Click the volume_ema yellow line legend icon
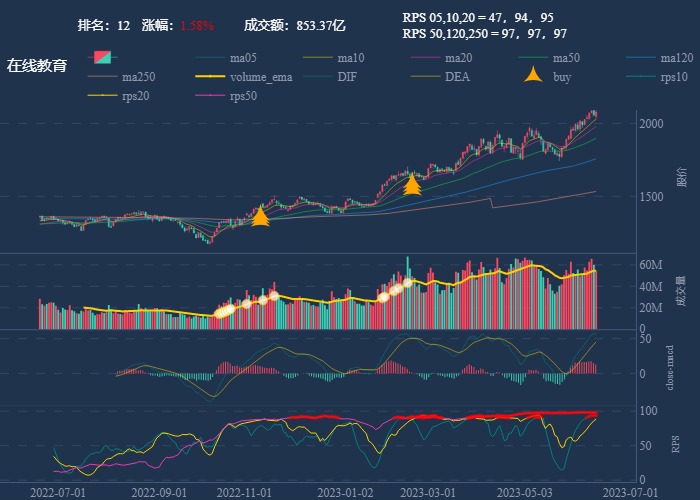 pos(210,77)
